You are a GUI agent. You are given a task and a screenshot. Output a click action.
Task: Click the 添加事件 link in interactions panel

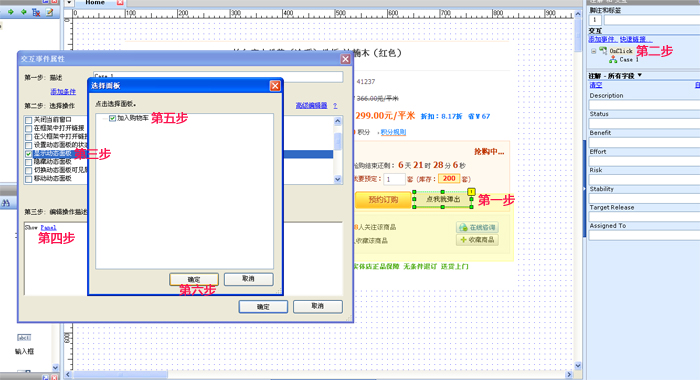point(602,39)
